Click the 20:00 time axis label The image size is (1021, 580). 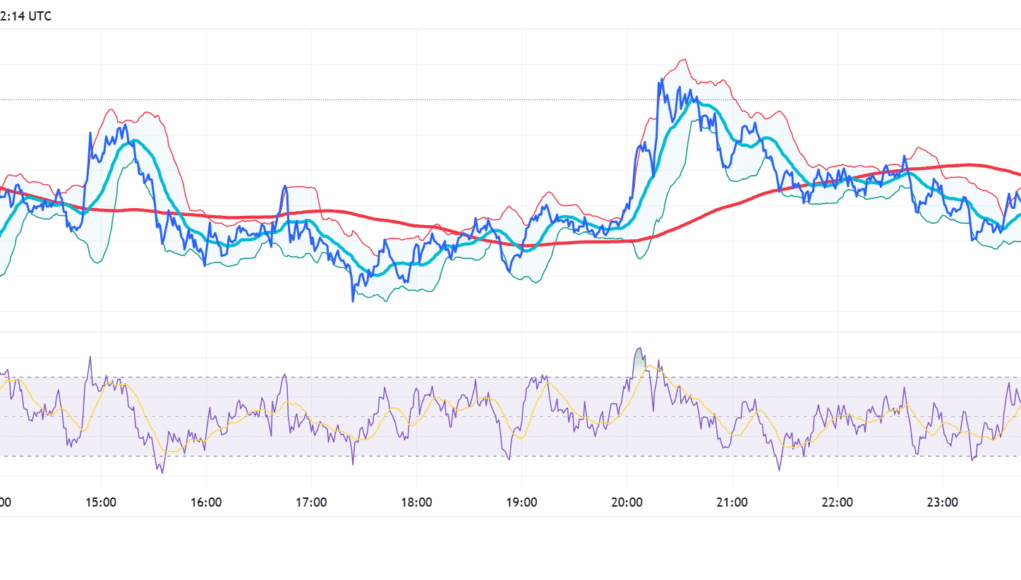[x=627, y=502]
